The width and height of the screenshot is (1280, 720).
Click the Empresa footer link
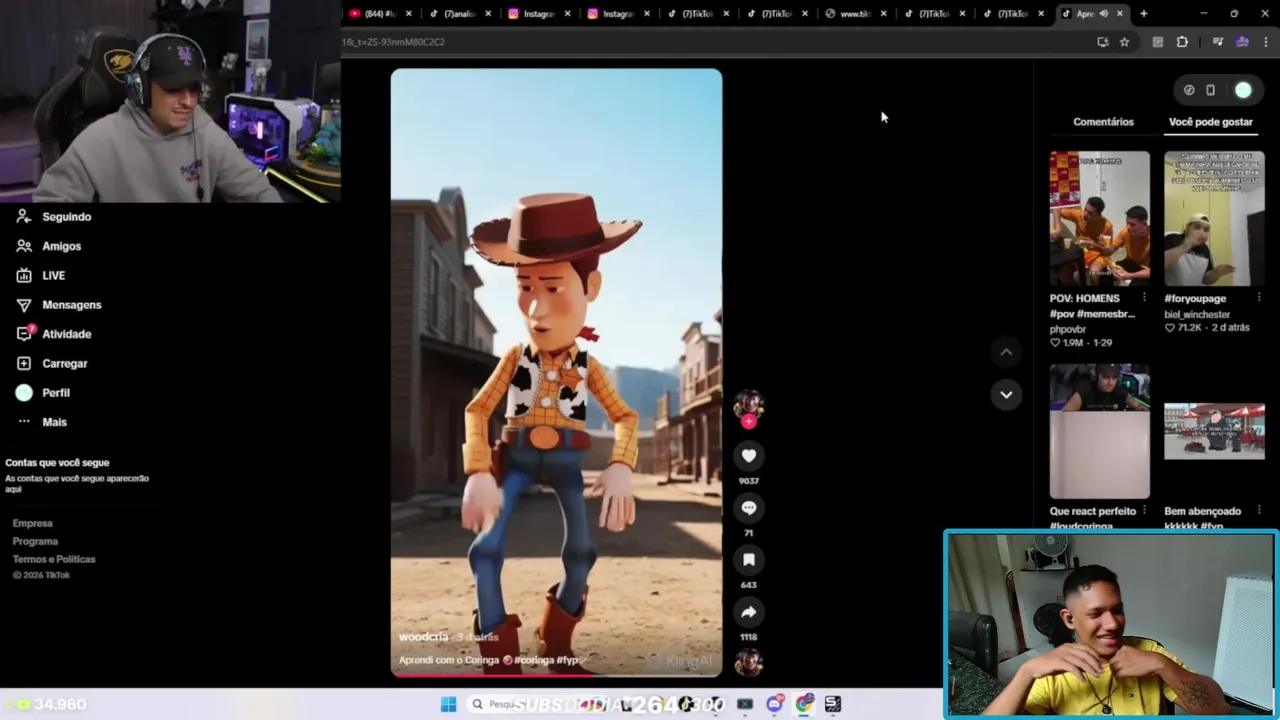click(32, 524)
